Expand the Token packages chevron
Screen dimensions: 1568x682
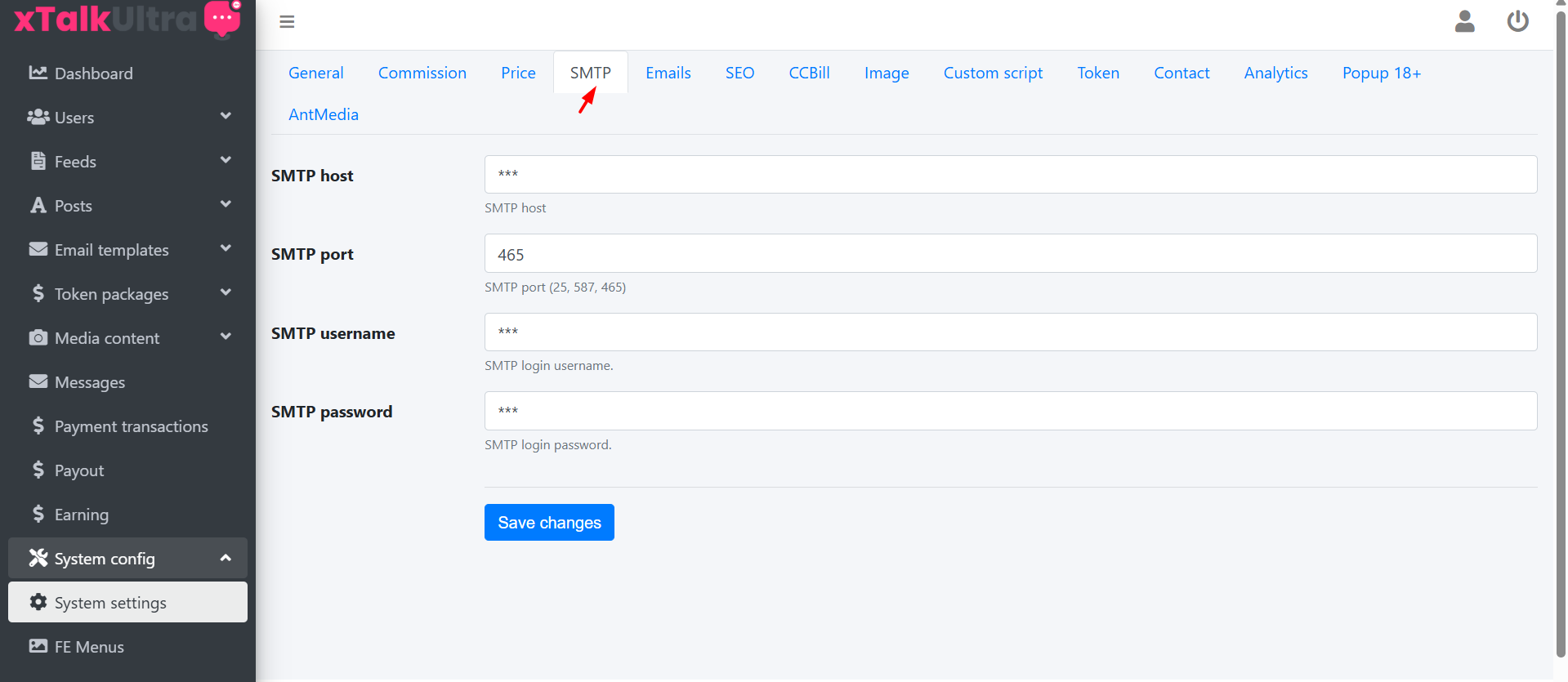pyautogui.click(x=226, y=292)
